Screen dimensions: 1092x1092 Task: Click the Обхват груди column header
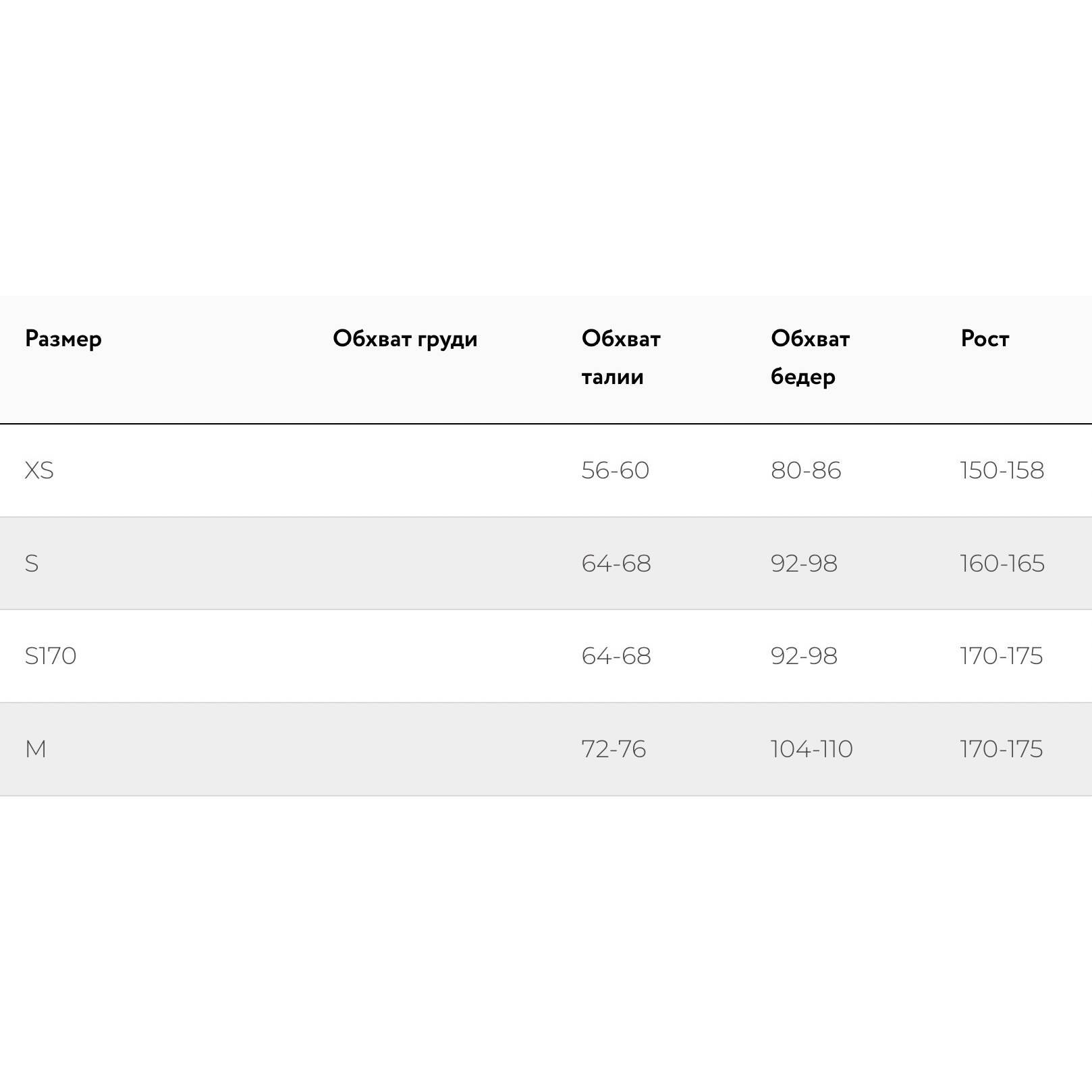point(405,339)
